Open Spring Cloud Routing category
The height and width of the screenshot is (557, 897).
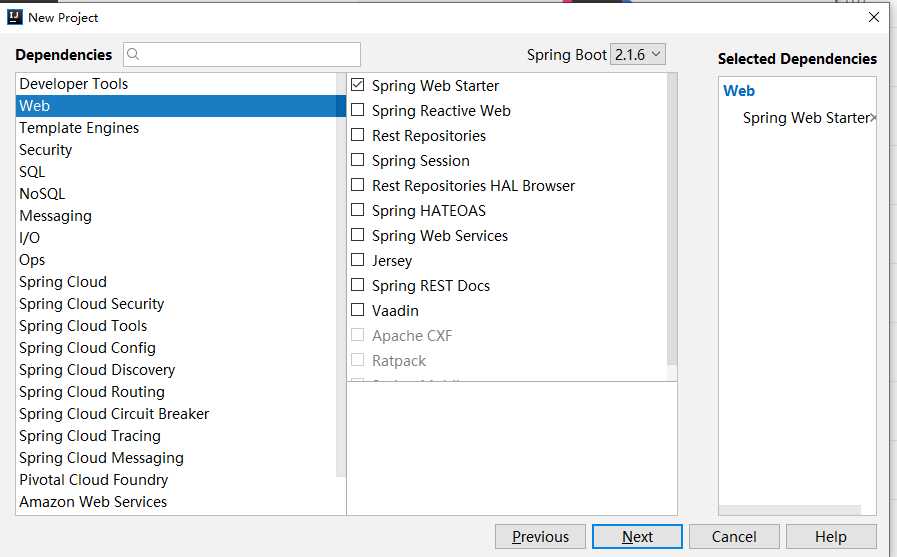coord(181,392)
